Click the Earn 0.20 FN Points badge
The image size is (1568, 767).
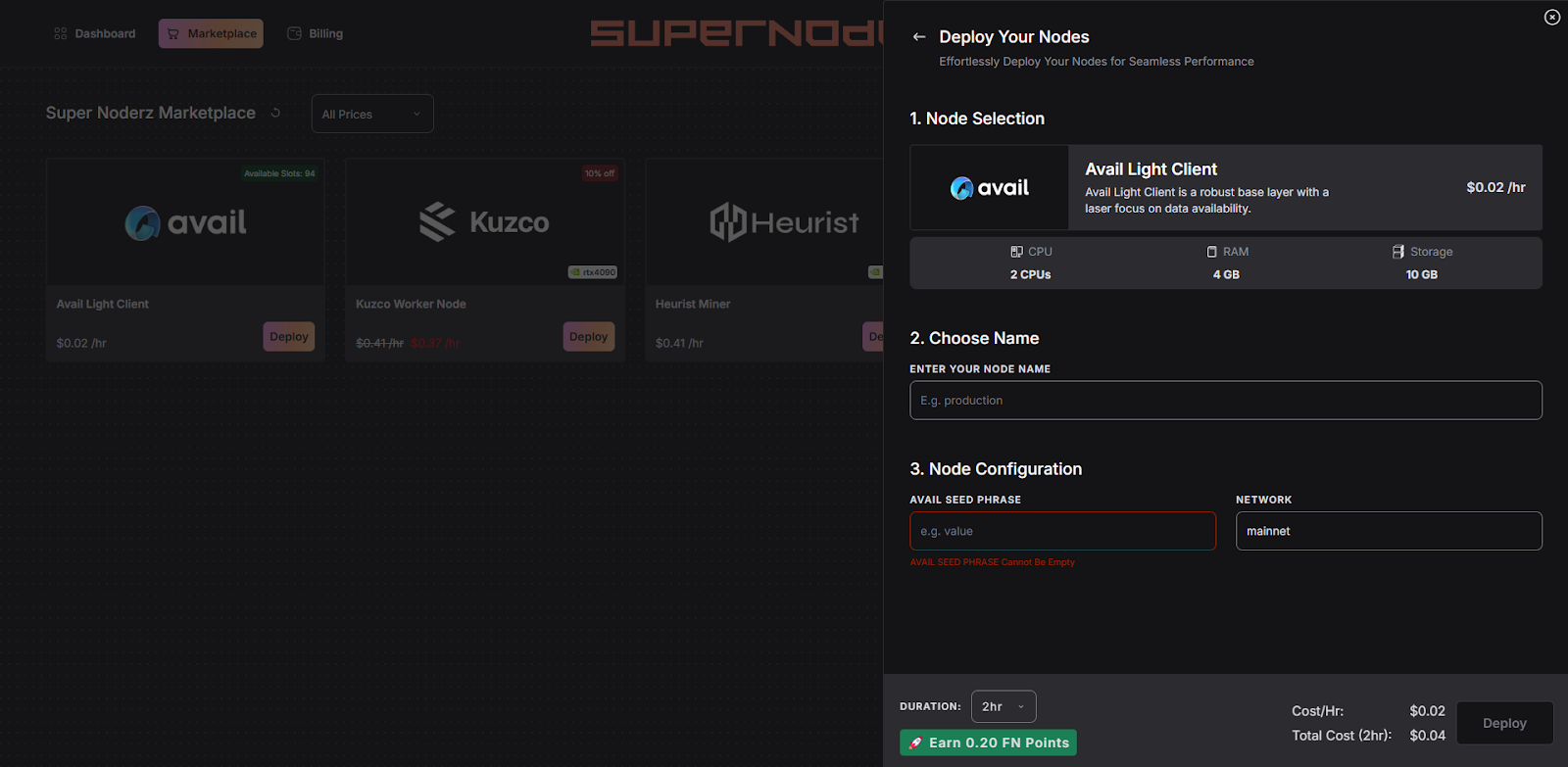(988, 743)
